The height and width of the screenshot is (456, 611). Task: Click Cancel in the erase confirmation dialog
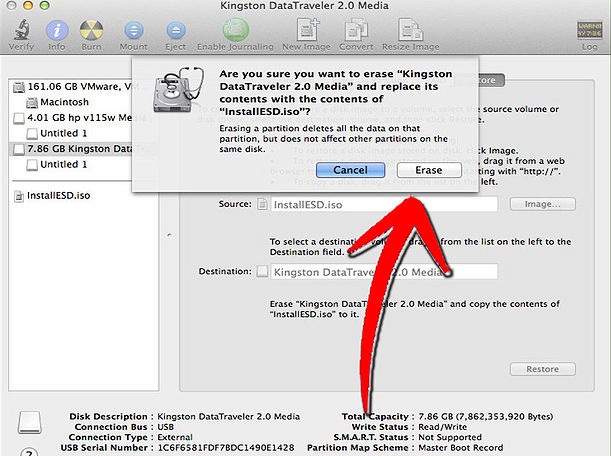pyautogui.click(x=350, y=170)
